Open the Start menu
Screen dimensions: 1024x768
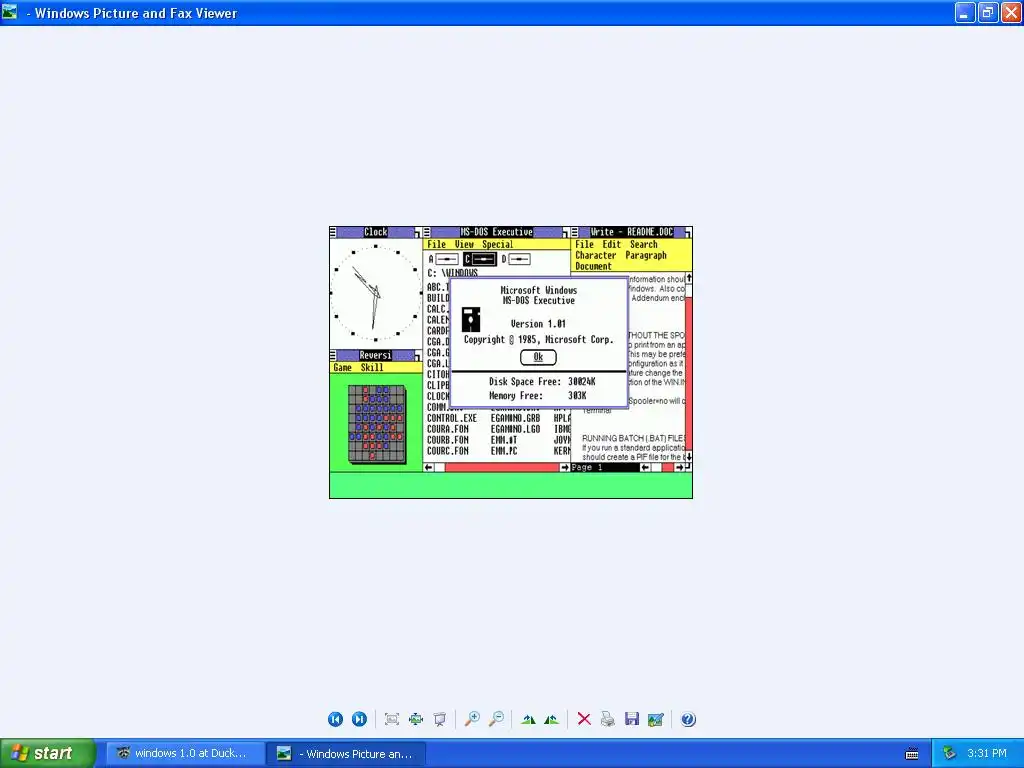click(47, 753)
